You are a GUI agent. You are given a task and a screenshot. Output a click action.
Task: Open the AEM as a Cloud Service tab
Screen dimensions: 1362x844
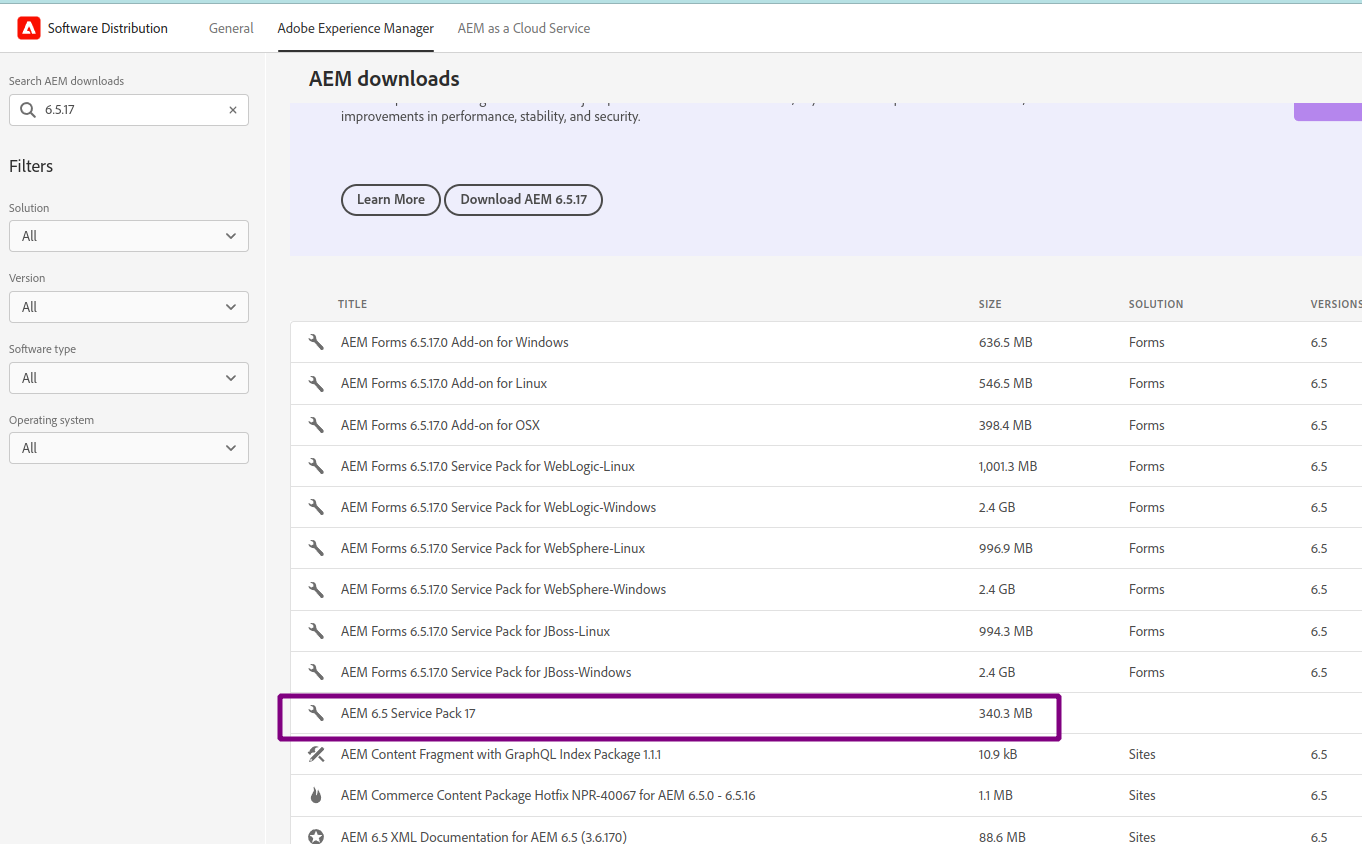pos(523,27)
